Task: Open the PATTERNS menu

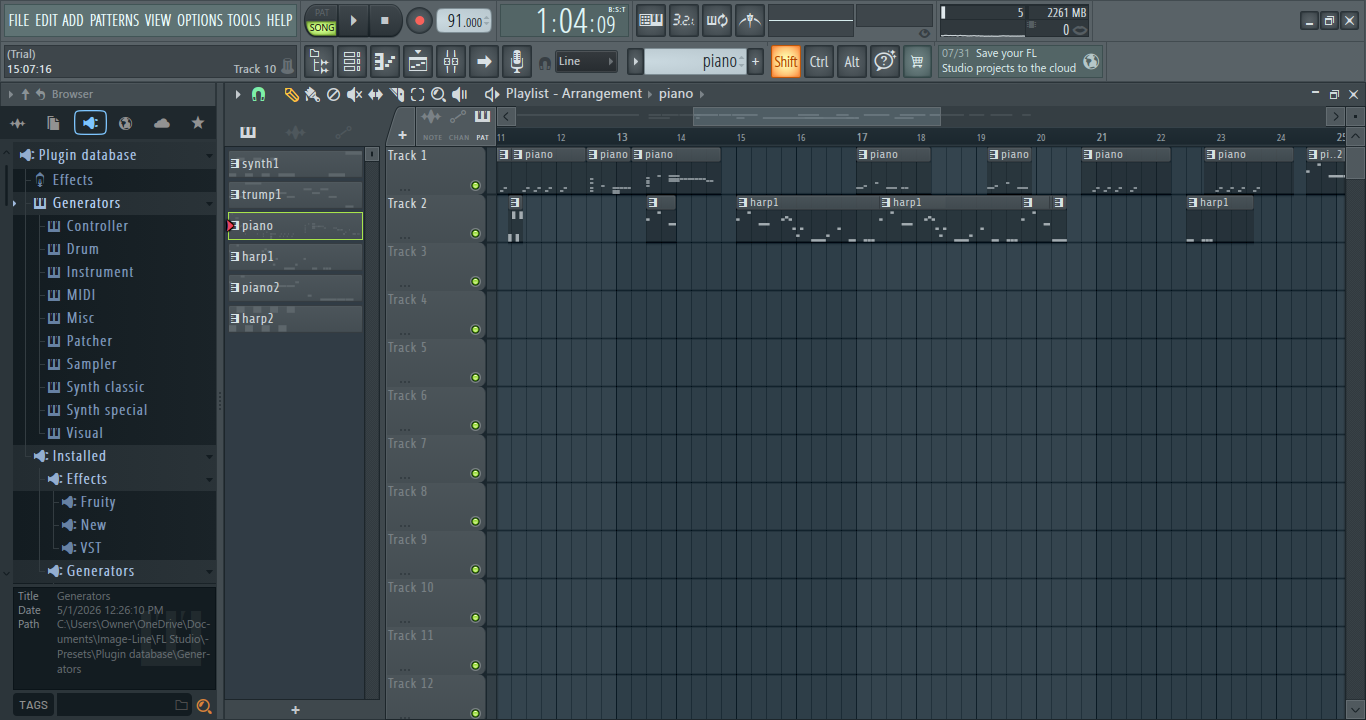Action: 114,20
